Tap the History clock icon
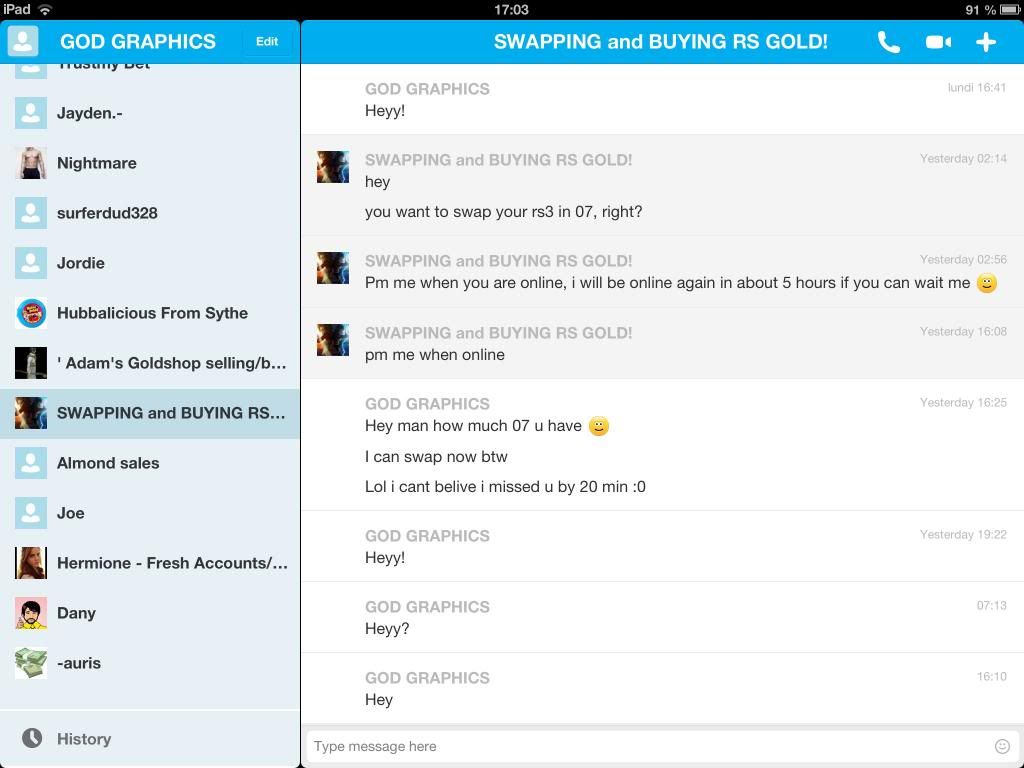Image resolution: width=1024 pixels, height=768 pixels. coord(32,738)
